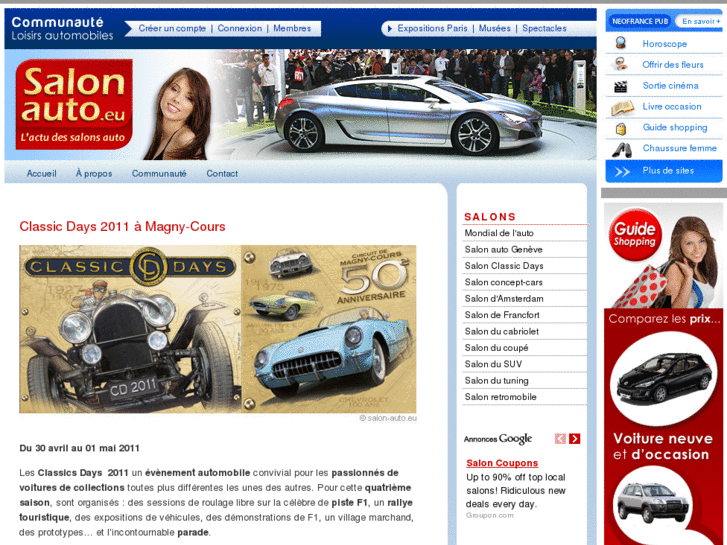Screen dimensions: 727x545
Task: Click the NEOFRANCE PUB badge
Action: (x=639, y=21)
